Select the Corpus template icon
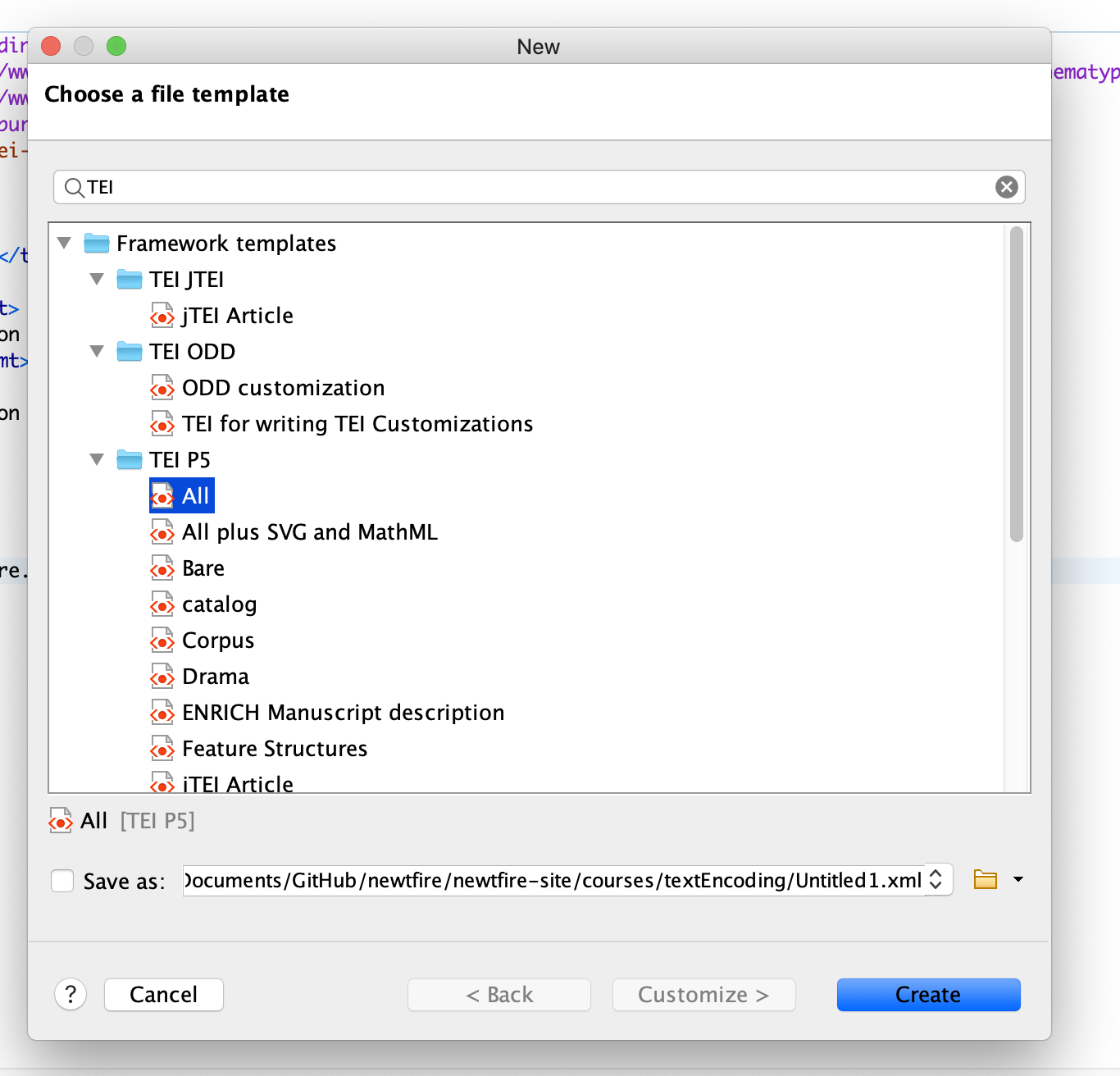This screenshot has height=1076, width=1120. 162,640
